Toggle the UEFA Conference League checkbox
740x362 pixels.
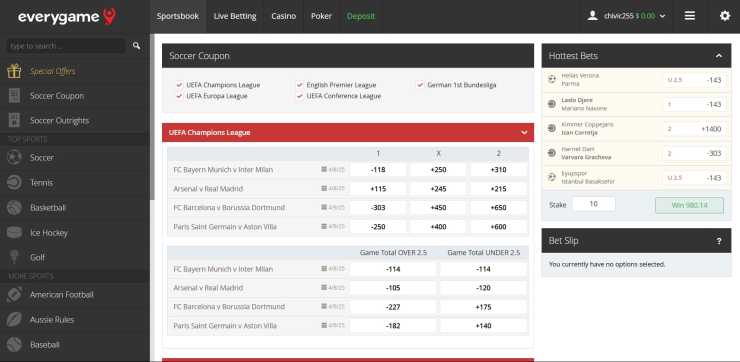point(300,96)
